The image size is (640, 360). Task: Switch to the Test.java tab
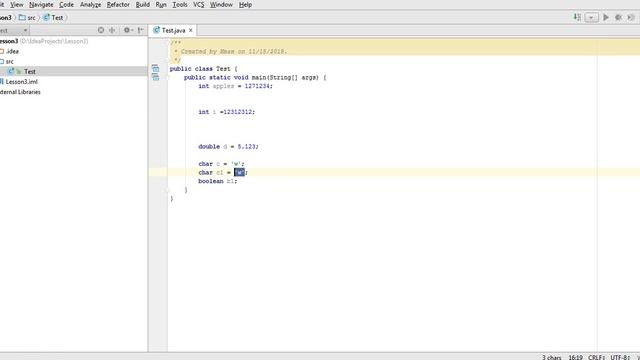click(x=173, y=30)
